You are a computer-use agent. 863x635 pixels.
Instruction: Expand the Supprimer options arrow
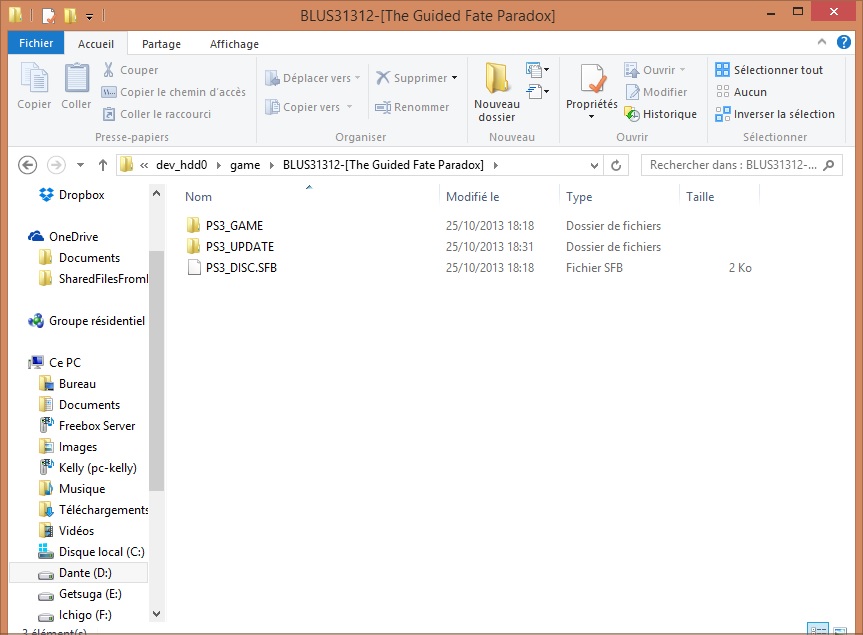click(x=455, y=78)
